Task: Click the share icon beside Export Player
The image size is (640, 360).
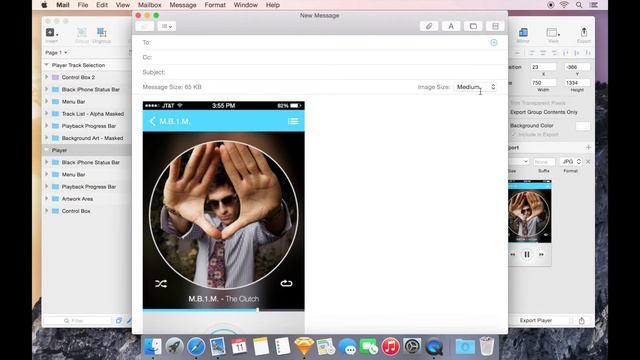Action: tap(582, 321)
